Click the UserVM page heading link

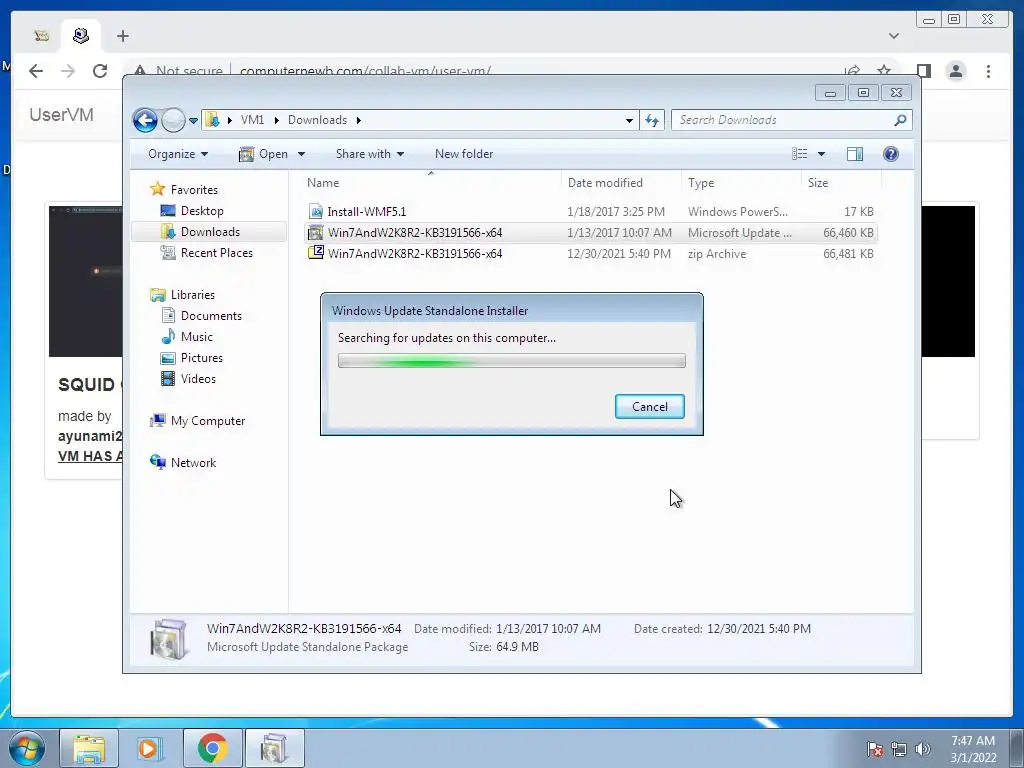coord(61,115)
